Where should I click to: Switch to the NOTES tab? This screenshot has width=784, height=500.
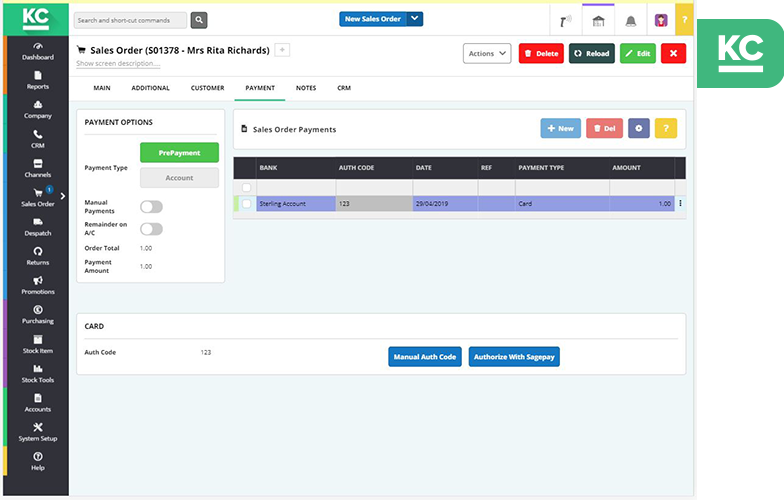(x=306, y=88)
